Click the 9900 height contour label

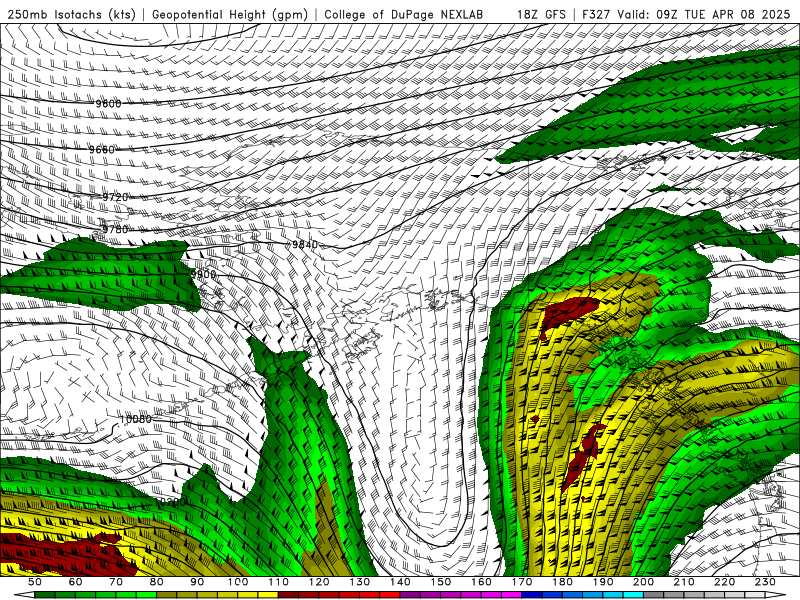204,274
